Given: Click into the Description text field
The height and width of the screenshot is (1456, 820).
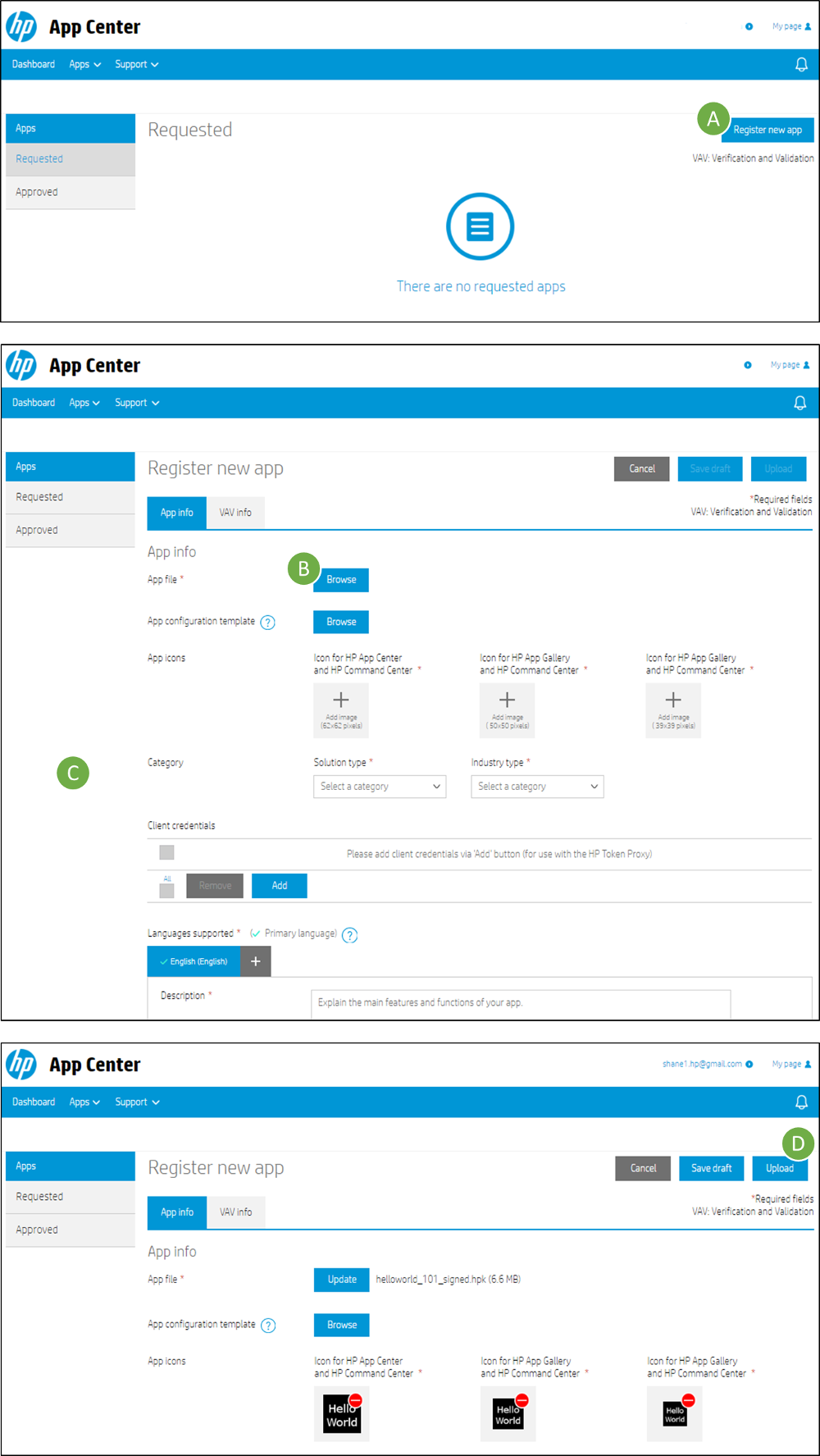Looking at the screenshot, I should pyautogui.click(x=521, y=1003).
